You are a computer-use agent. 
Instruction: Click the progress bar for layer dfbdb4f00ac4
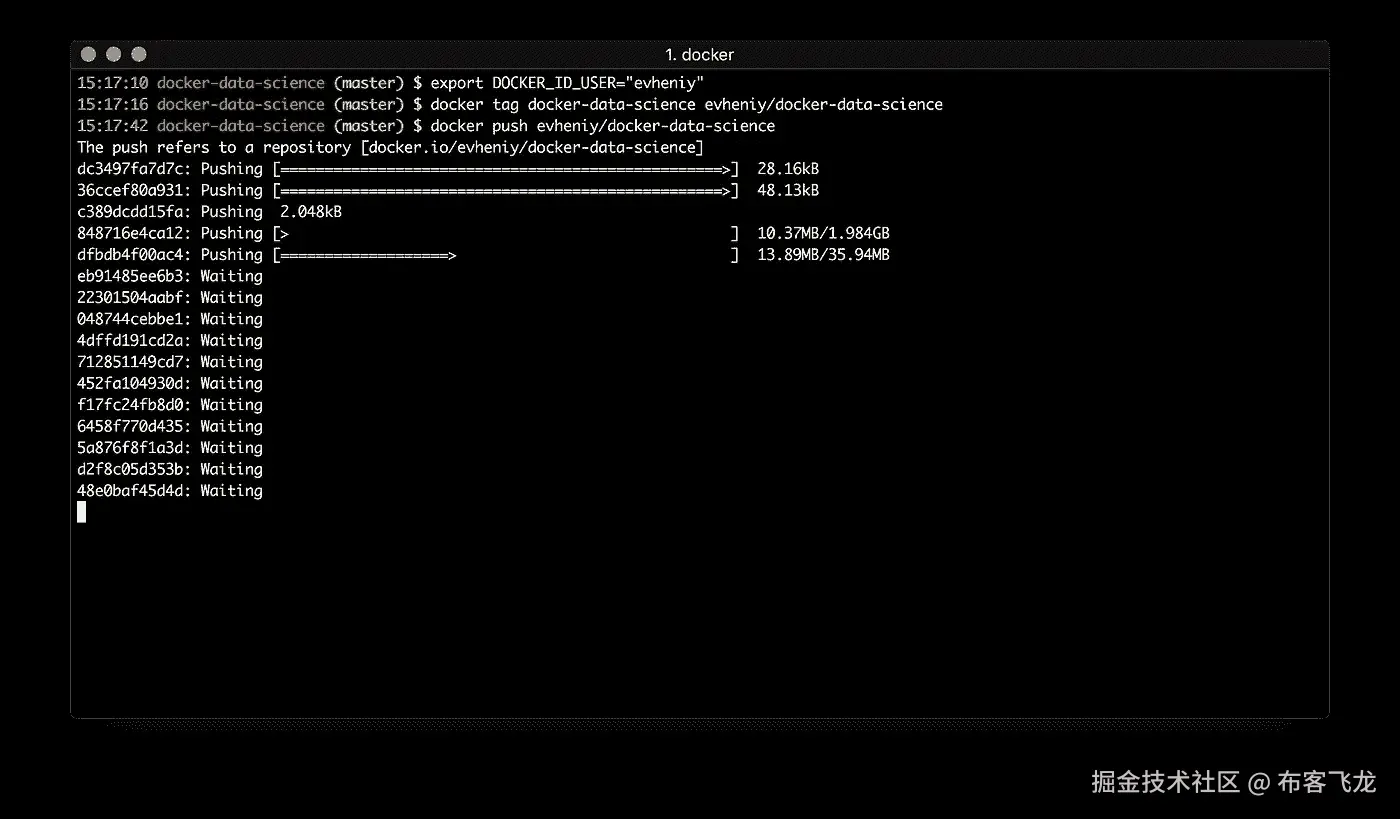[506, 255]
